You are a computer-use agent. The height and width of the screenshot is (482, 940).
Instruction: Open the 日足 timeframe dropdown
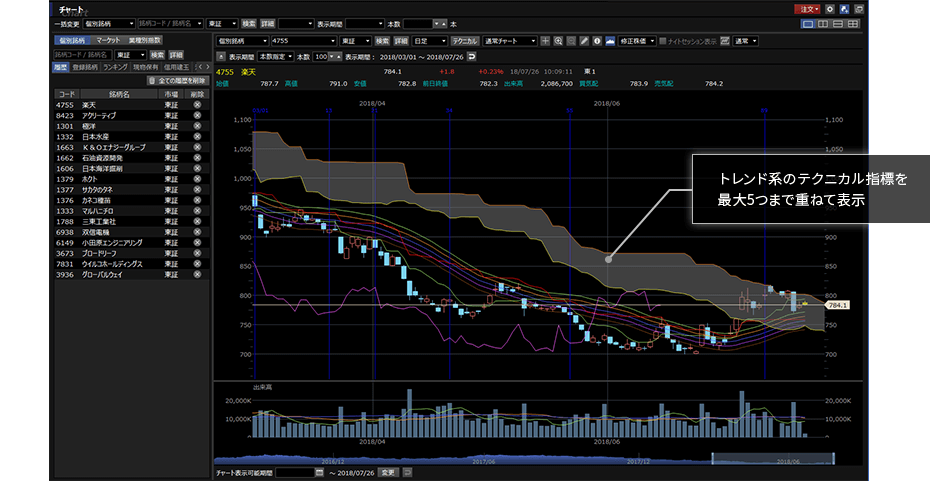[x=430, y=41]
